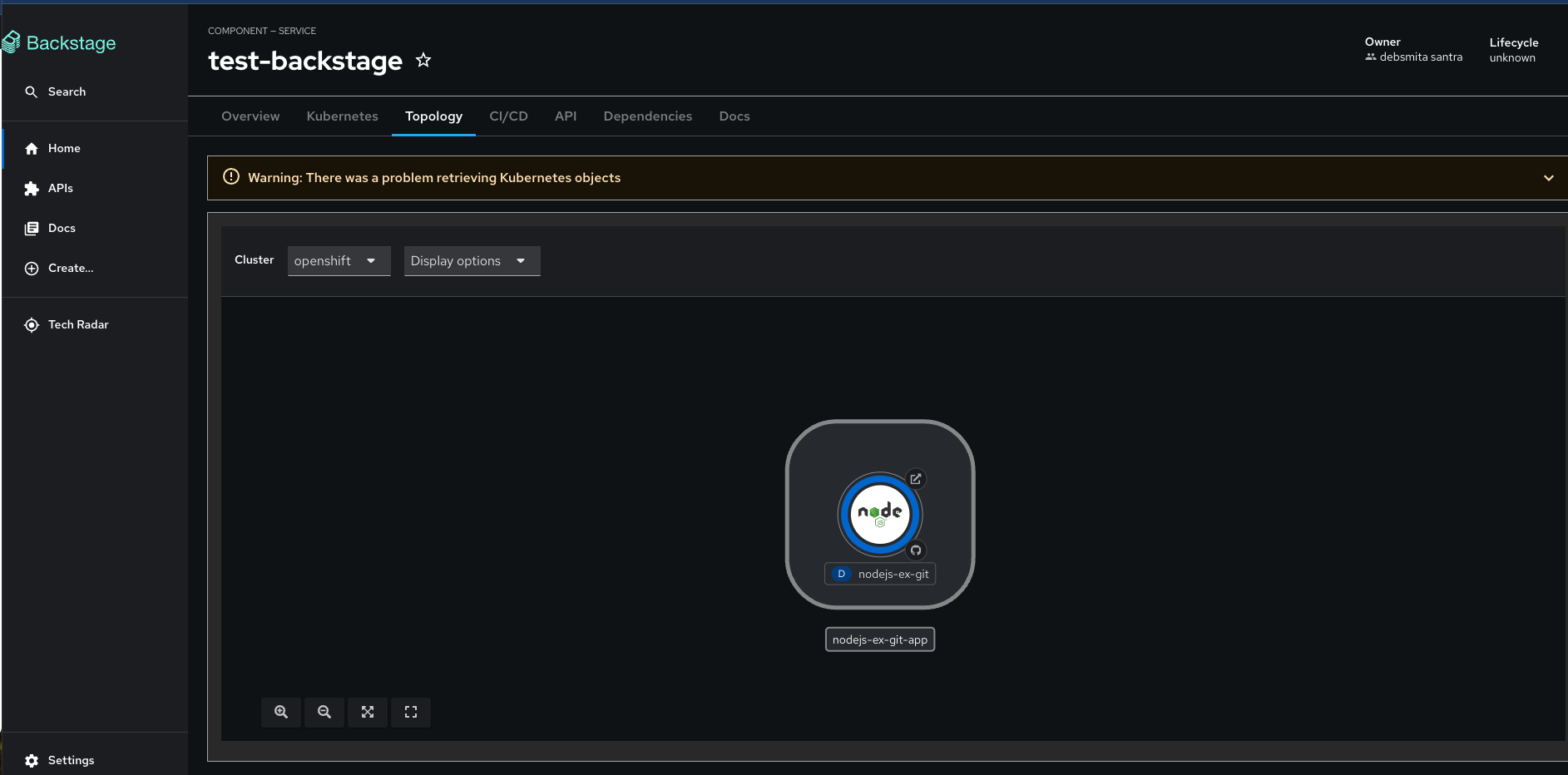This screenshot has height=775, width=1568.
Task: Star test-backstage as a favorite
Action: tap(423, 60)
